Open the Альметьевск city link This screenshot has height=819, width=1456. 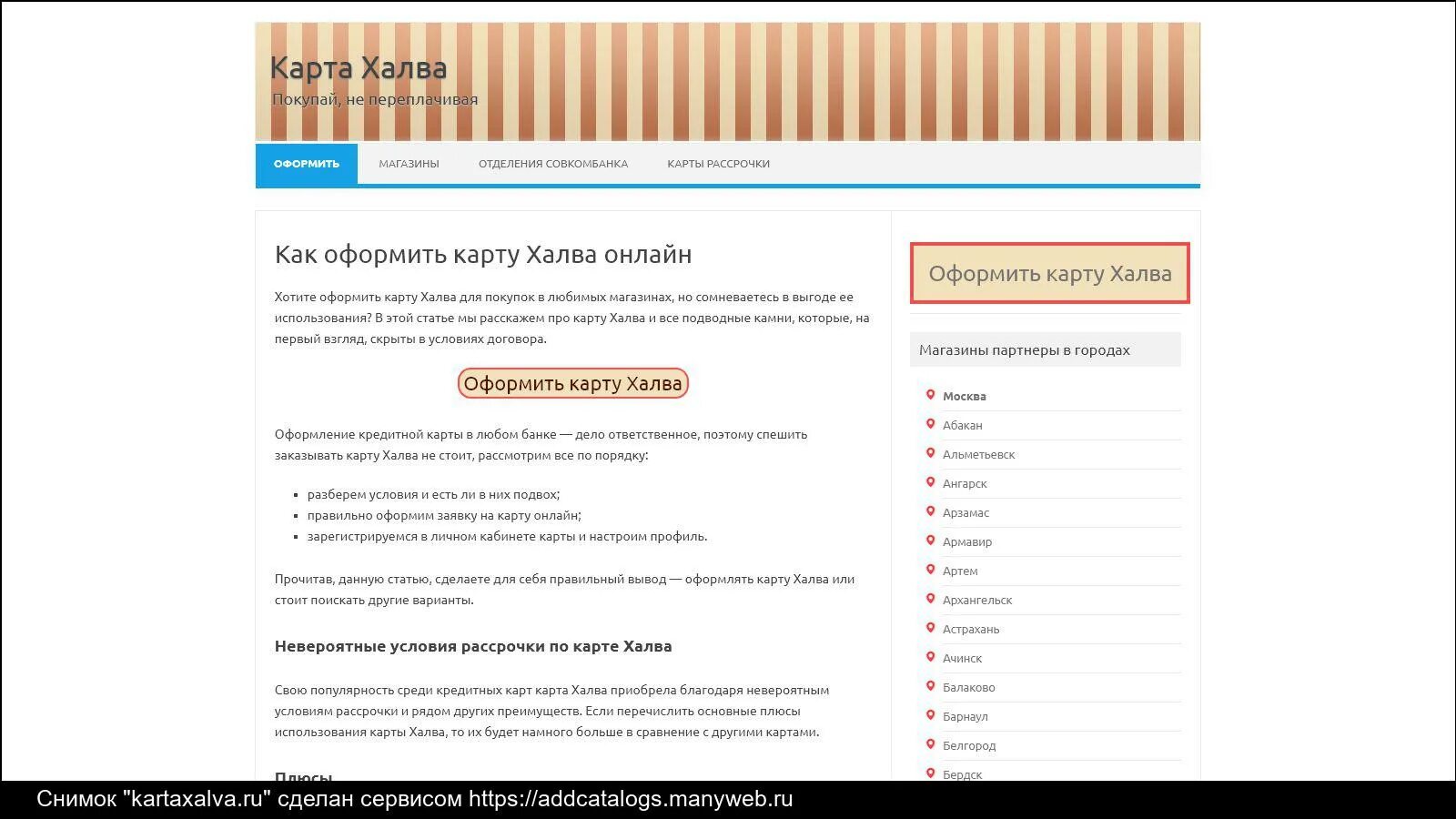tap(978, 455)
